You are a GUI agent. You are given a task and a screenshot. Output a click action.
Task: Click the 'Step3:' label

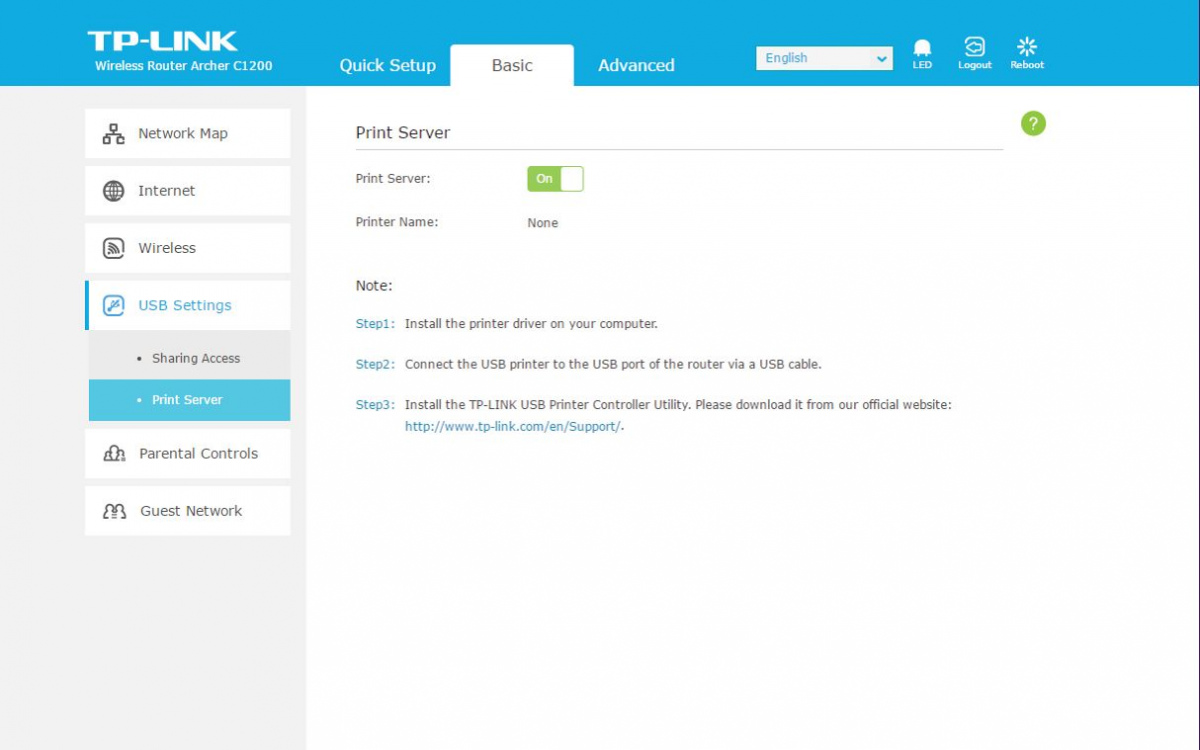click(x=376, y=405)
